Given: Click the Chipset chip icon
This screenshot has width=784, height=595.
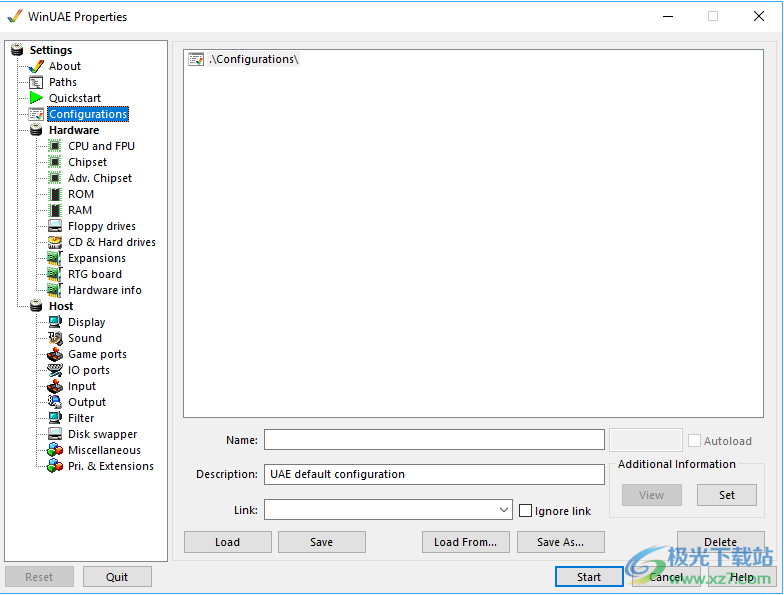Looking at the screenshot, I should tap(55, 162).
